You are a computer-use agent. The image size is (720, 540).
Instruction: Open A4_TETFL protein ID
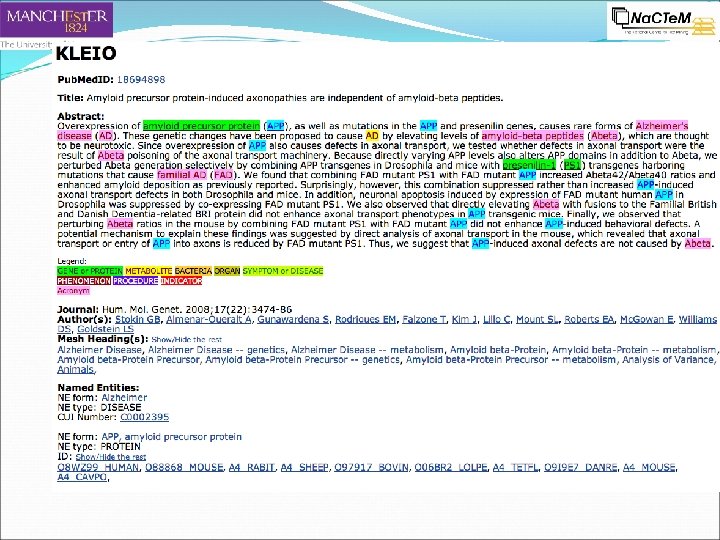(515, 467)
